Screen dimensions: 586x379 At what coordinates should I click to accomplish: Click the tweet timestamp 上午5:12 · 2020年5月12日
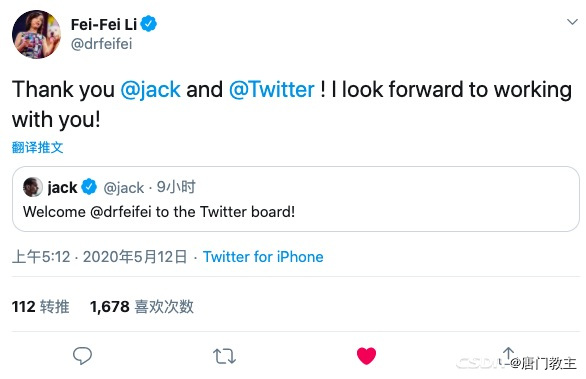click(x=99, y=257)
